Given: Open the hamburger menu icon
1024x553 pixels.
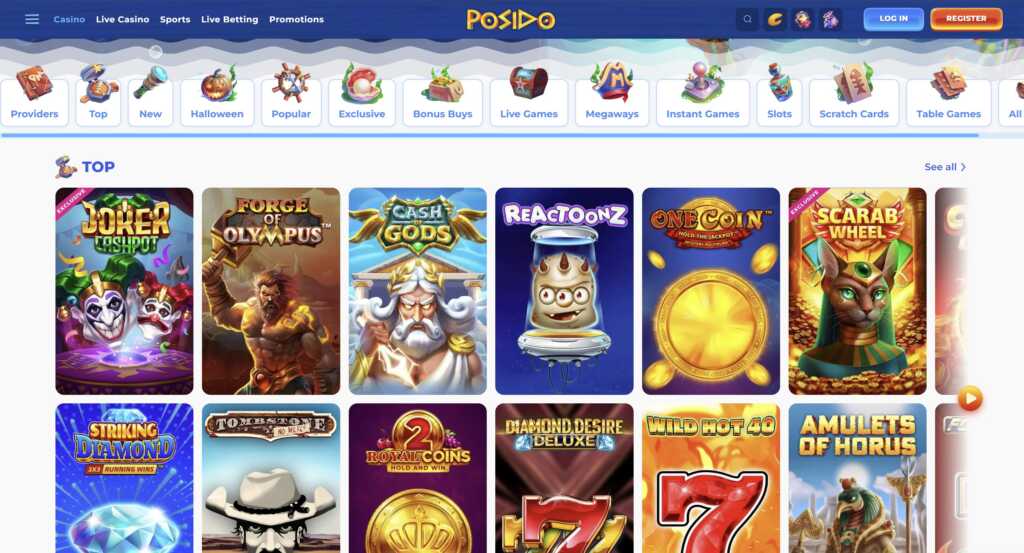Looking at the screenshot, I should (32, 19).
